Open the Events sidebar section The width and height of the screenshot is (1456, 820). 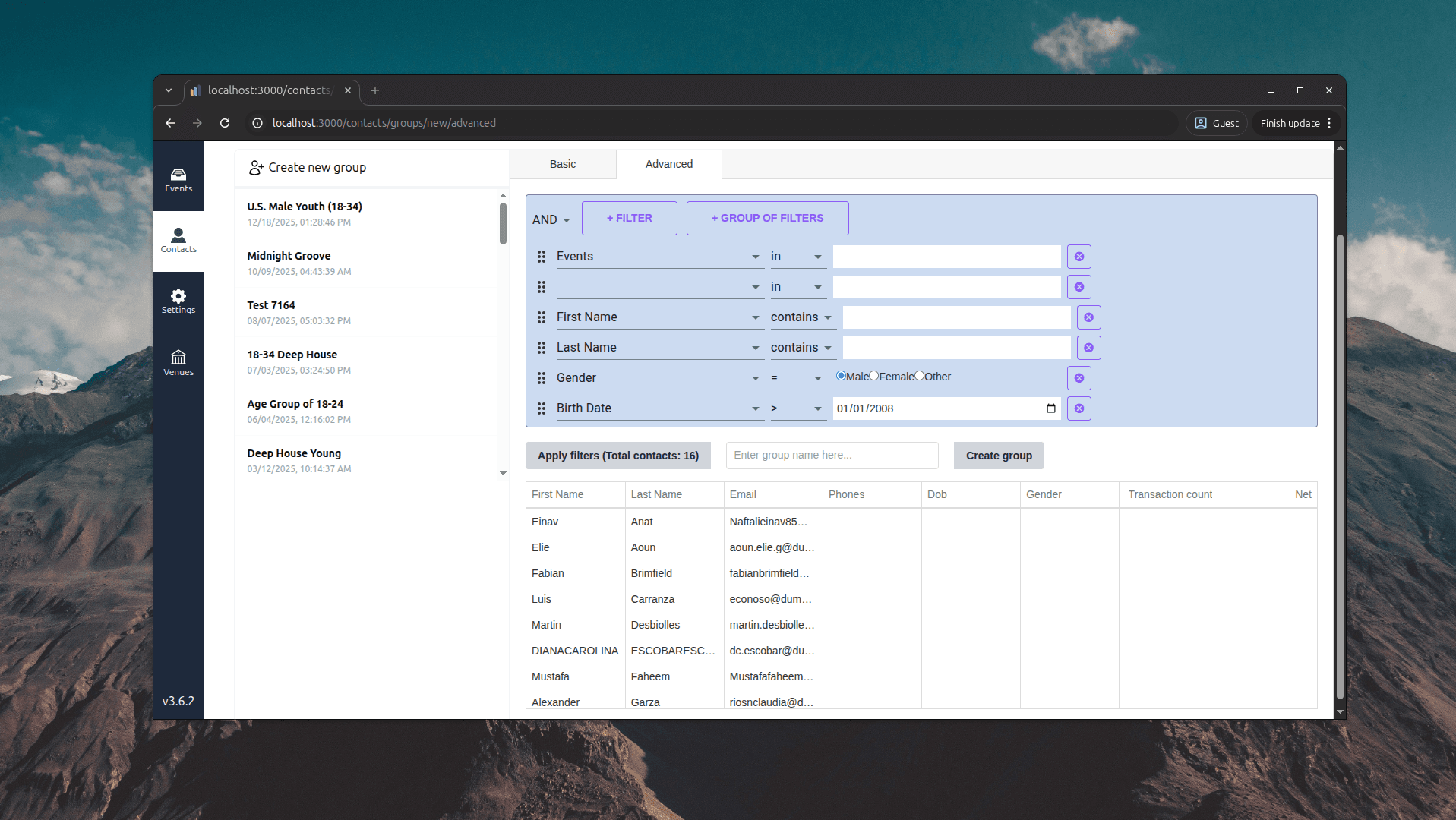click(178, 180)
